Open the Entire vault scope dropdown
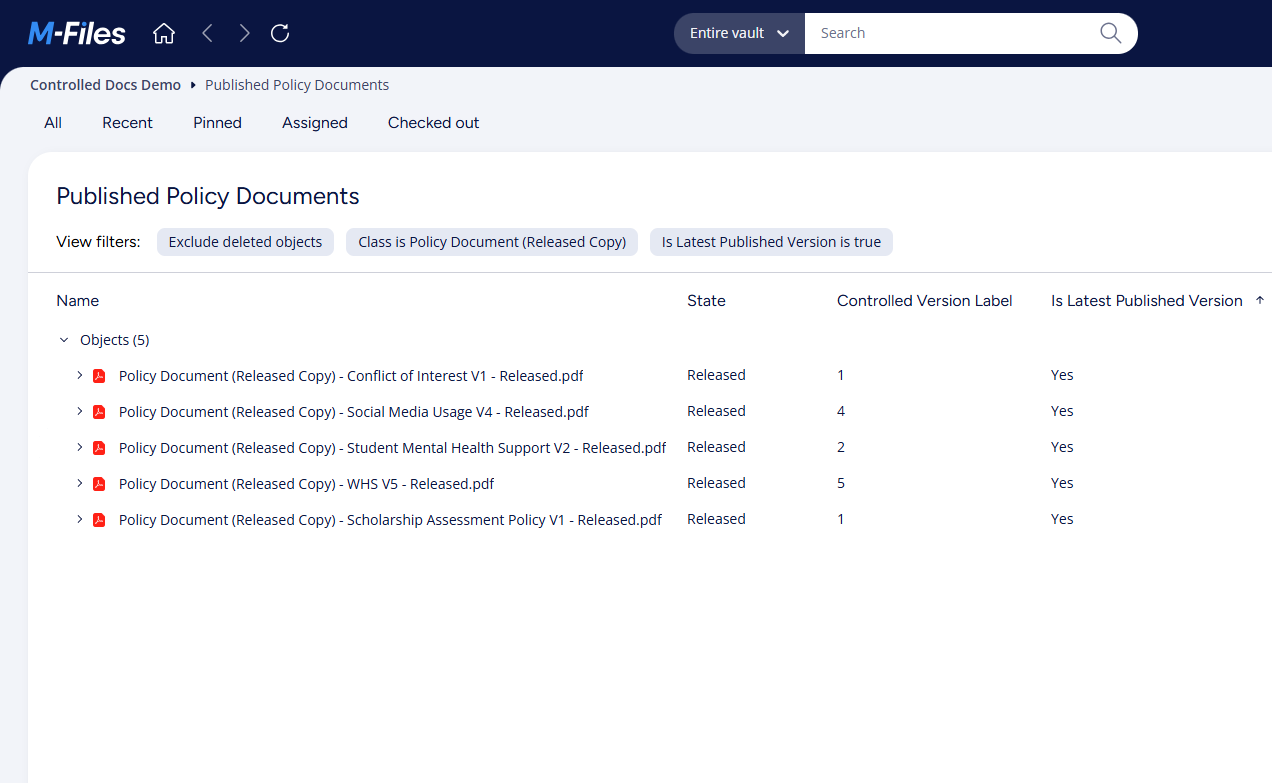Screen dimensions: 1272x783 tap(739, 33)
